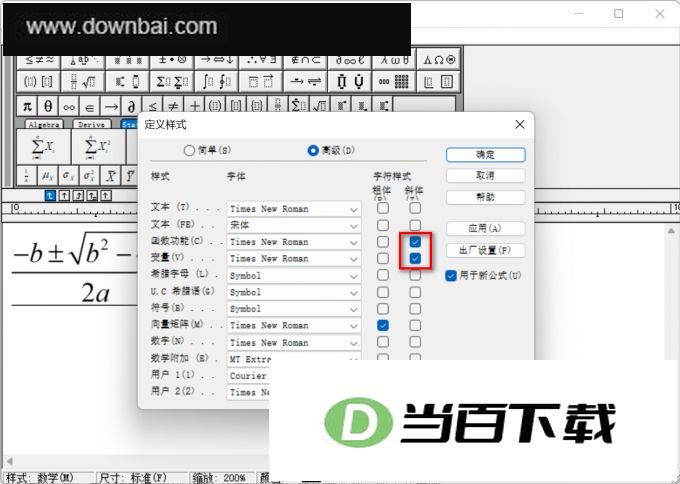The height and width of the screenshot is (484, 680).
Task: Click the horizontal scrollbar left arrow
Action: (x=9, y=461)
